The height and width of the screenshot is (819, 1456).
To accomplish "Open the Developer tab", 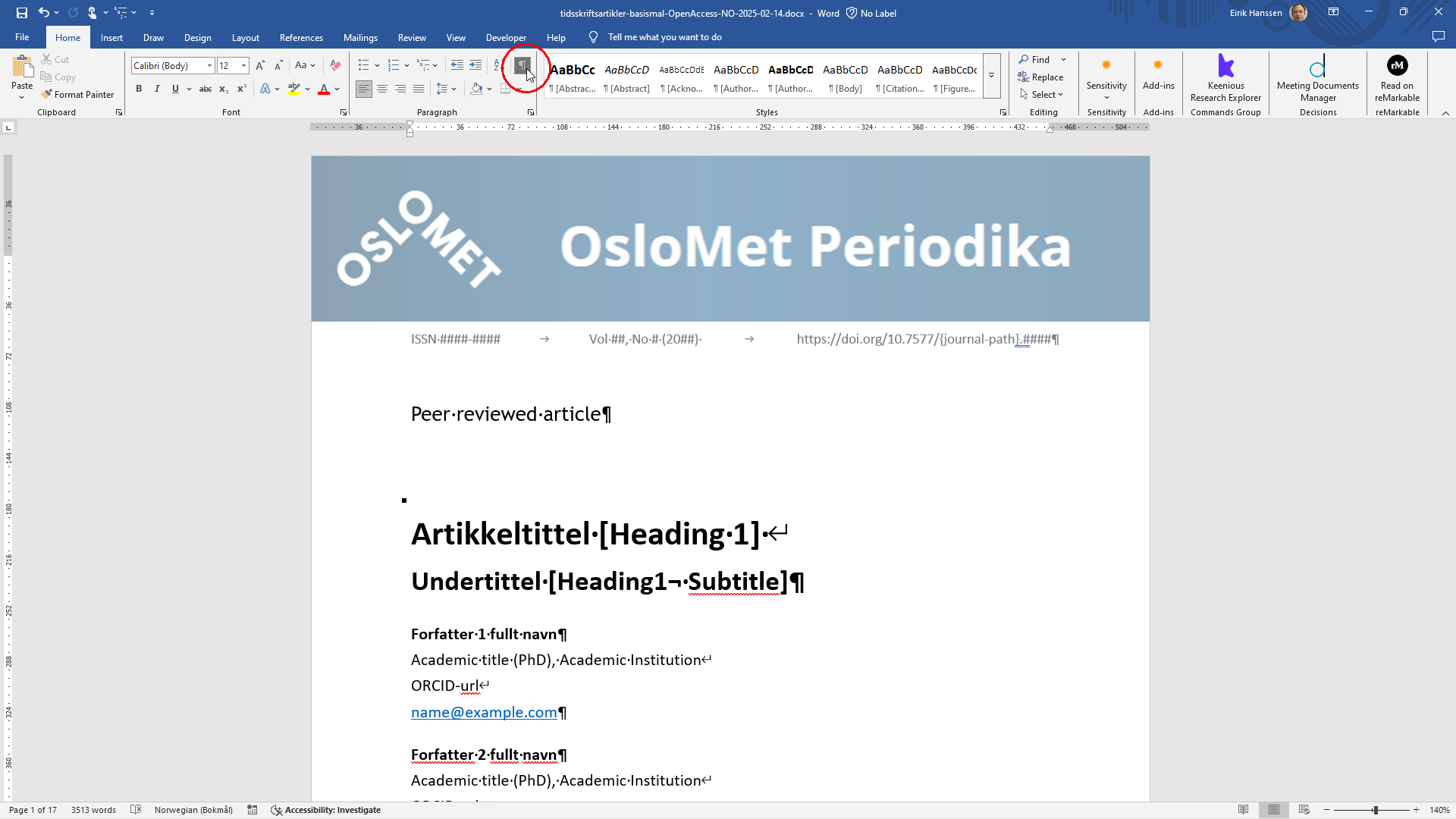I will tap(505, 37).
